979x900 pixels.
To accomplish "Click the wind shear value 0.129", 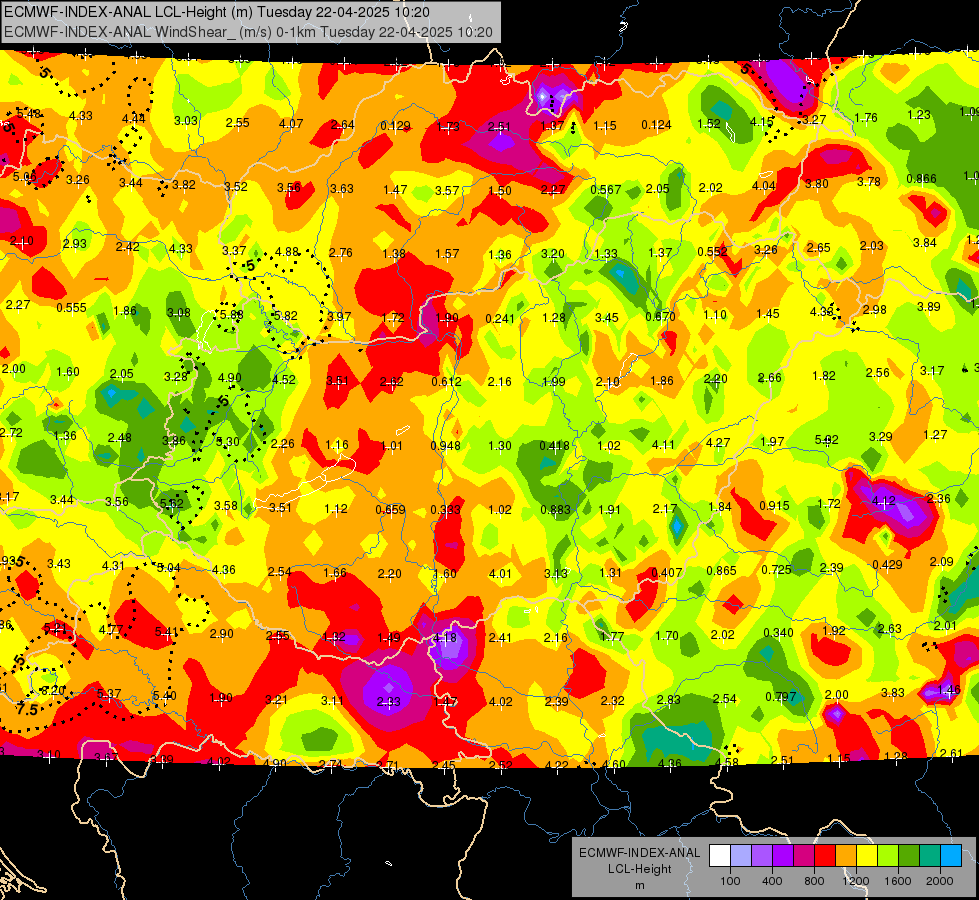I will 395,126.
